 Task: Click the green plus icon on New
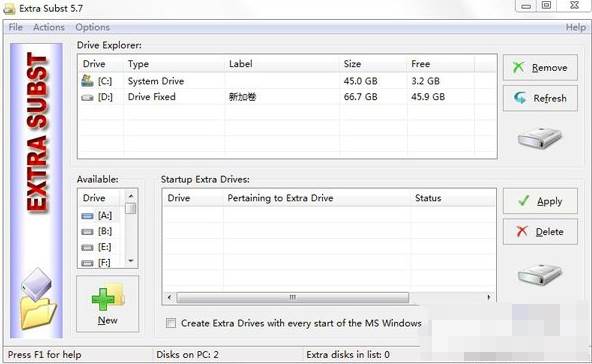[x=103, y=299]
